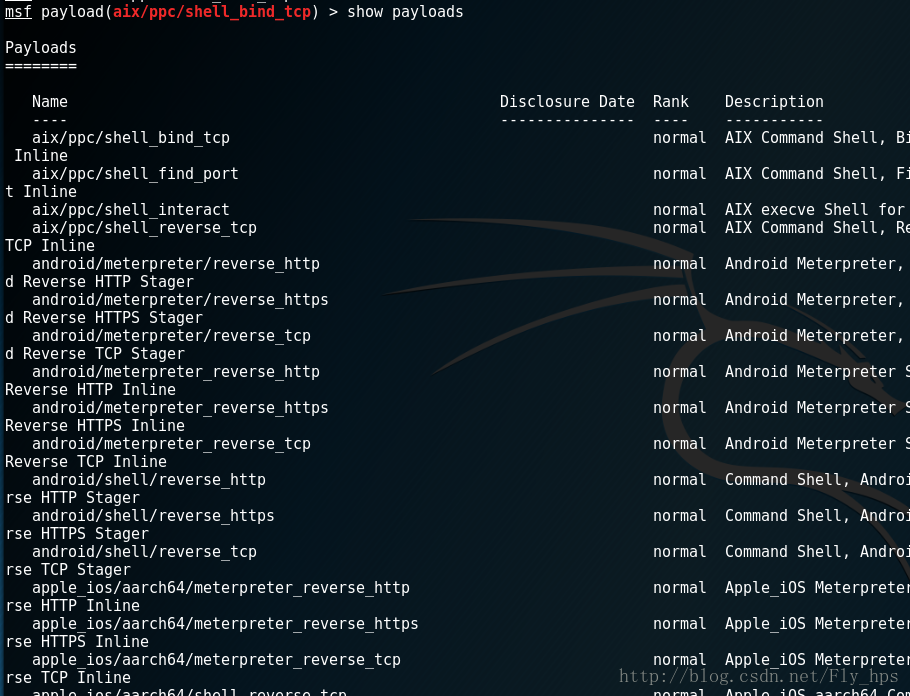Select android/meterpreter_reverse_tcp payload name
910x696 pixels.
[171, 443]
